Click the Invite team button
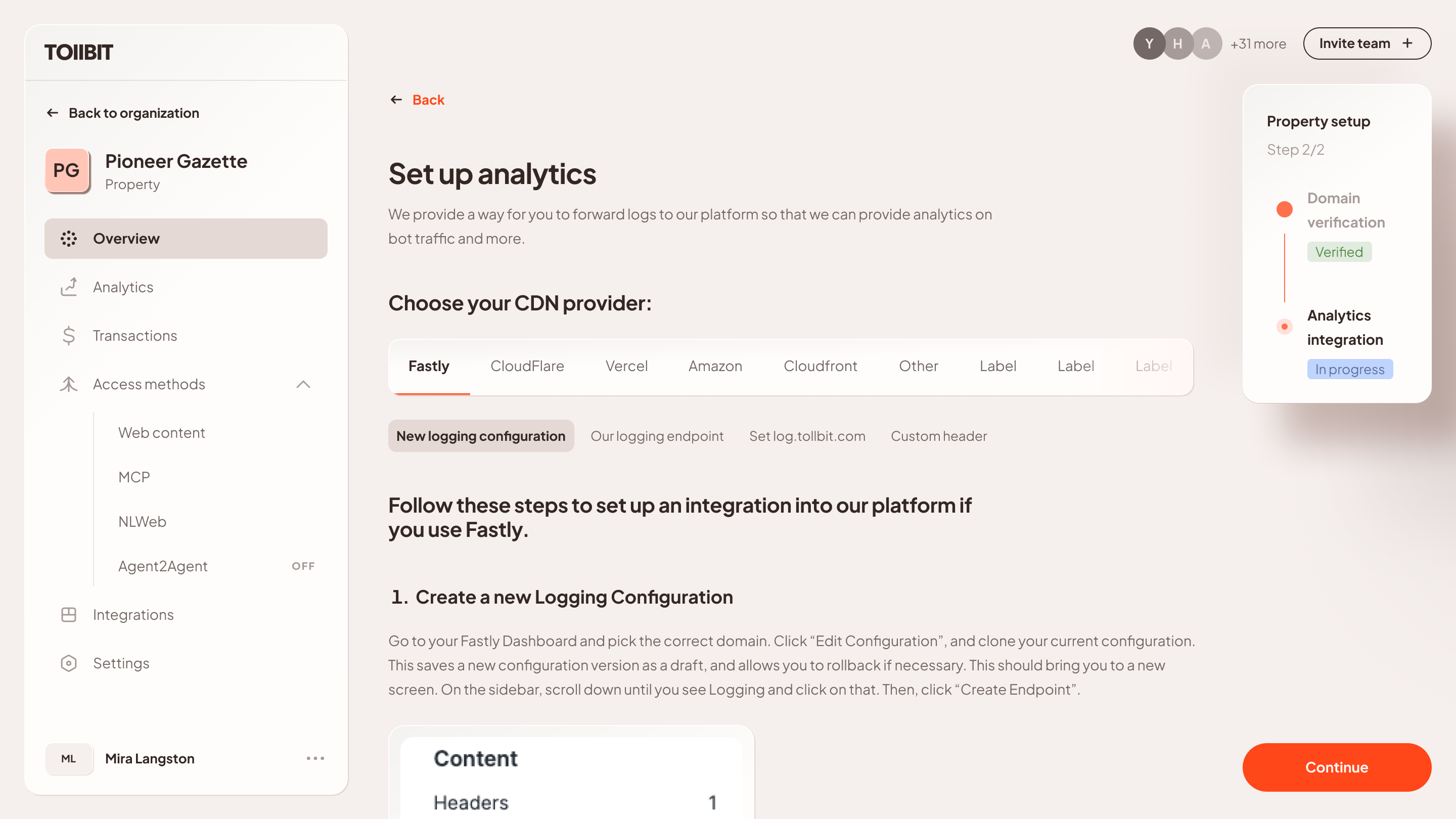This screenshot has height=819, width=1456. pos(1367,43)
